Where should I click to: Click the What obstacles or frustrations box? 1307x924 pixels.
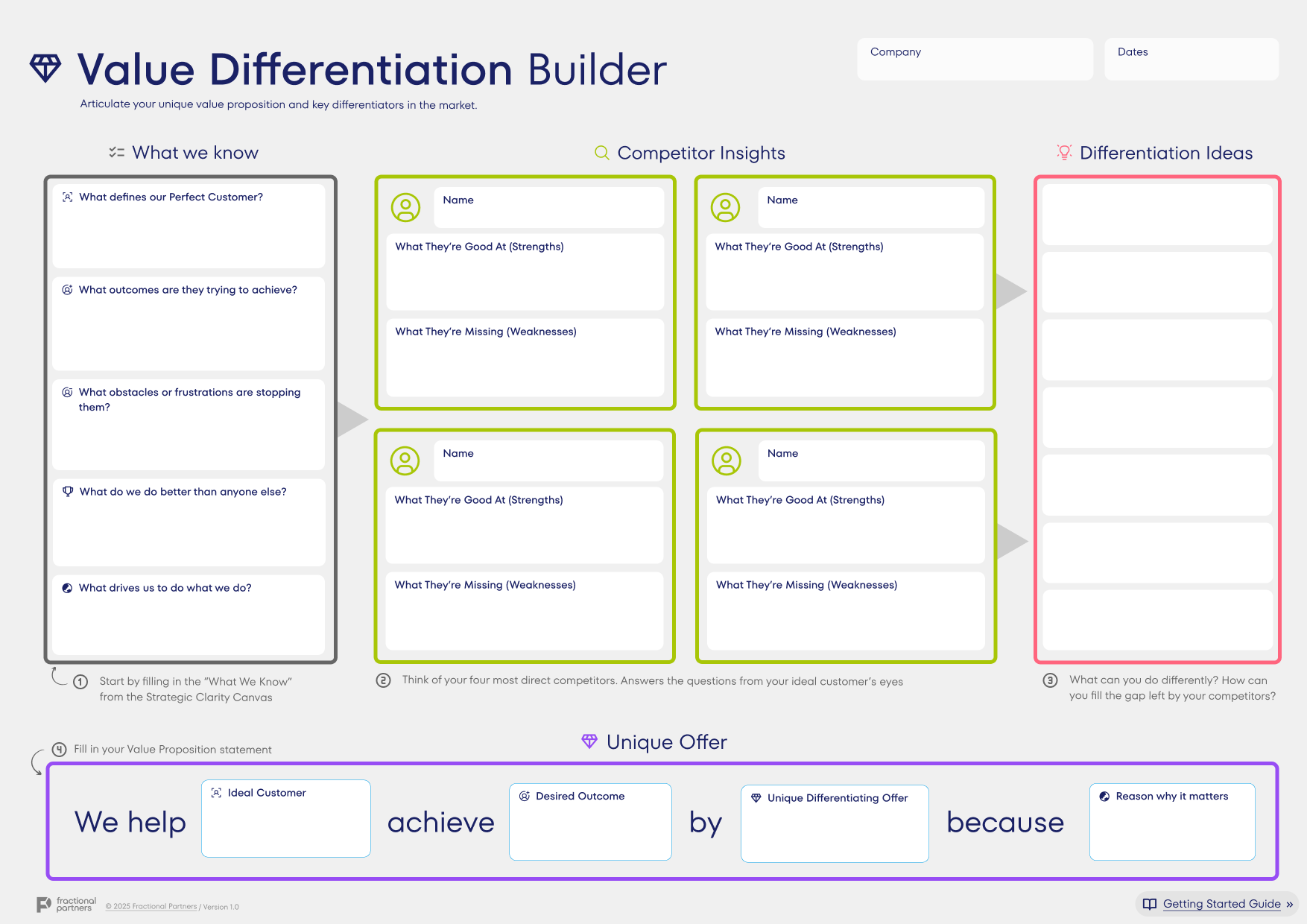coord(189,425)
